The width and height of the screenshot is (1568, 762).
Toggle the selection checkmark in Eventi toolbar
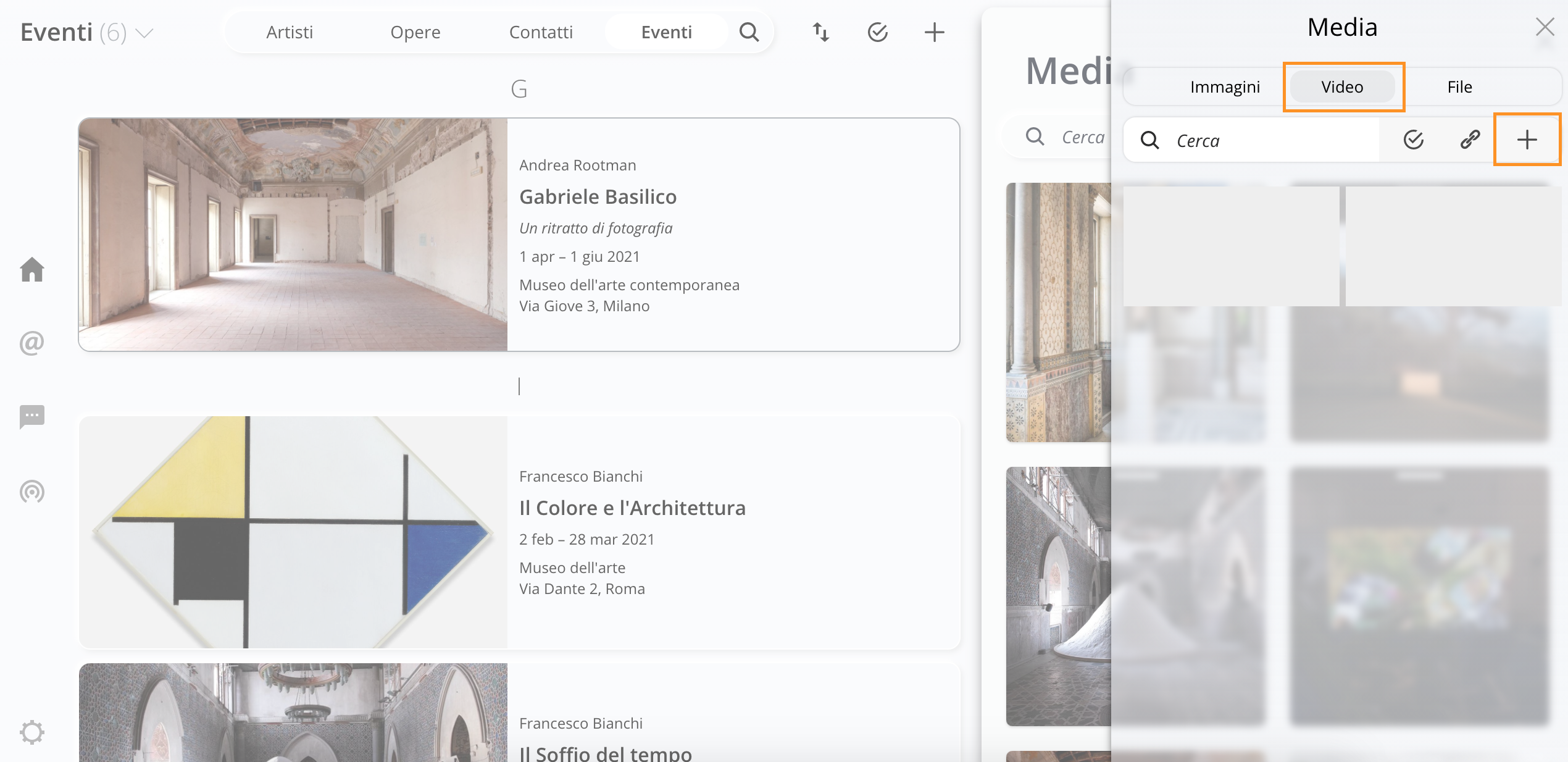click(x=877, y=32)
